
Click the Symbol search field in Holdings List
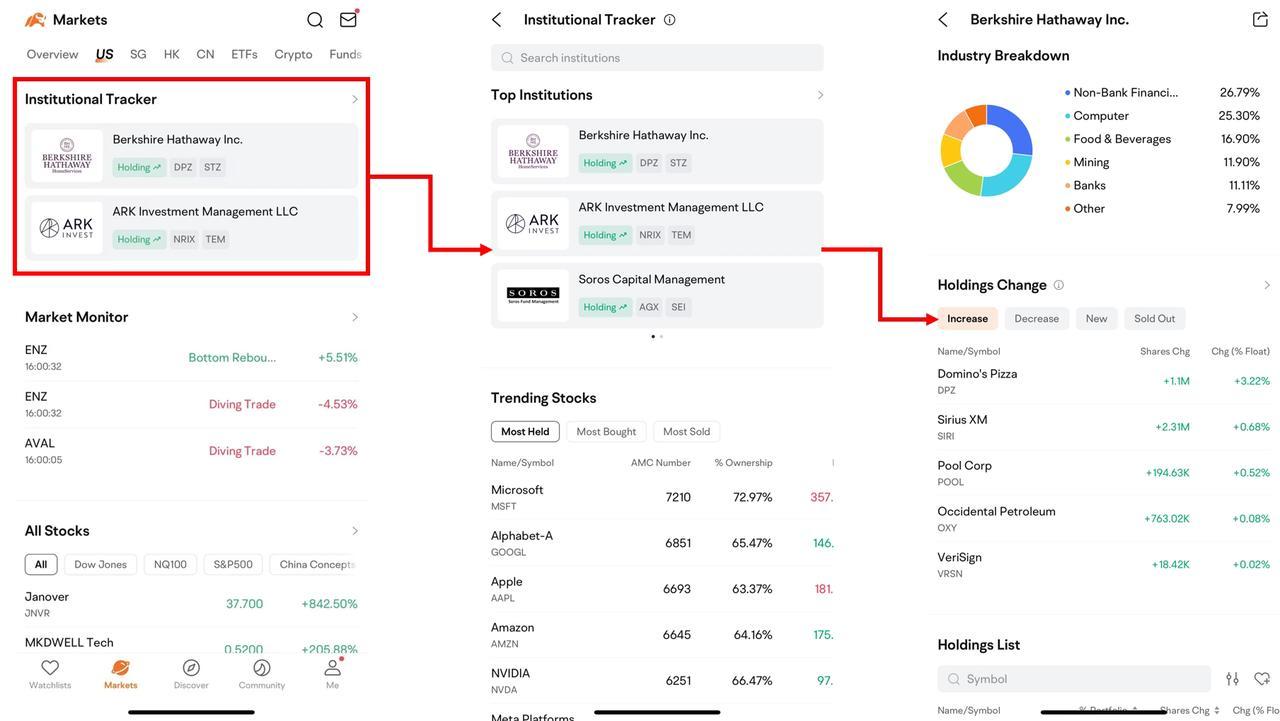tap(1074, 679)
